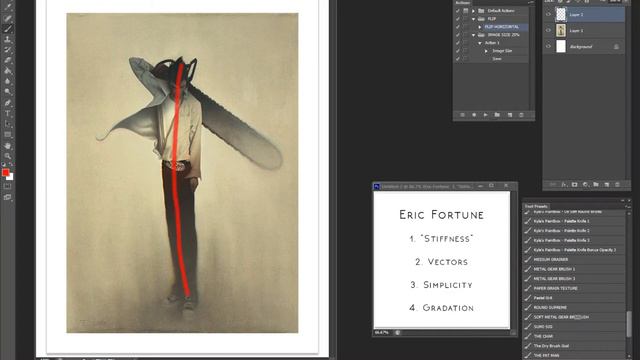This screenshot has width=640, height=360.
Task: Toggle FLIP HORIZONTAL action checkmark
Action: [x=458, y=27]
